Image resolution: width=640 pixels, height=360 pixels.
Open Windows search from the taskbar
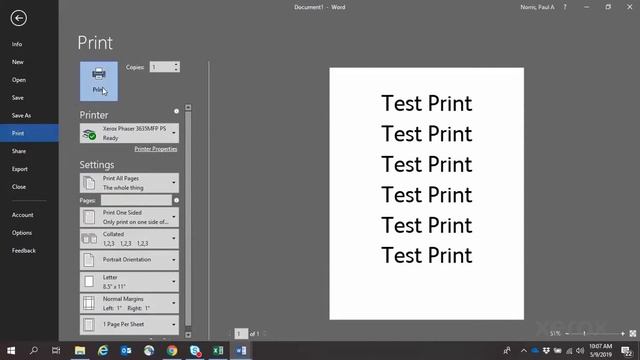tap(34, 350)
